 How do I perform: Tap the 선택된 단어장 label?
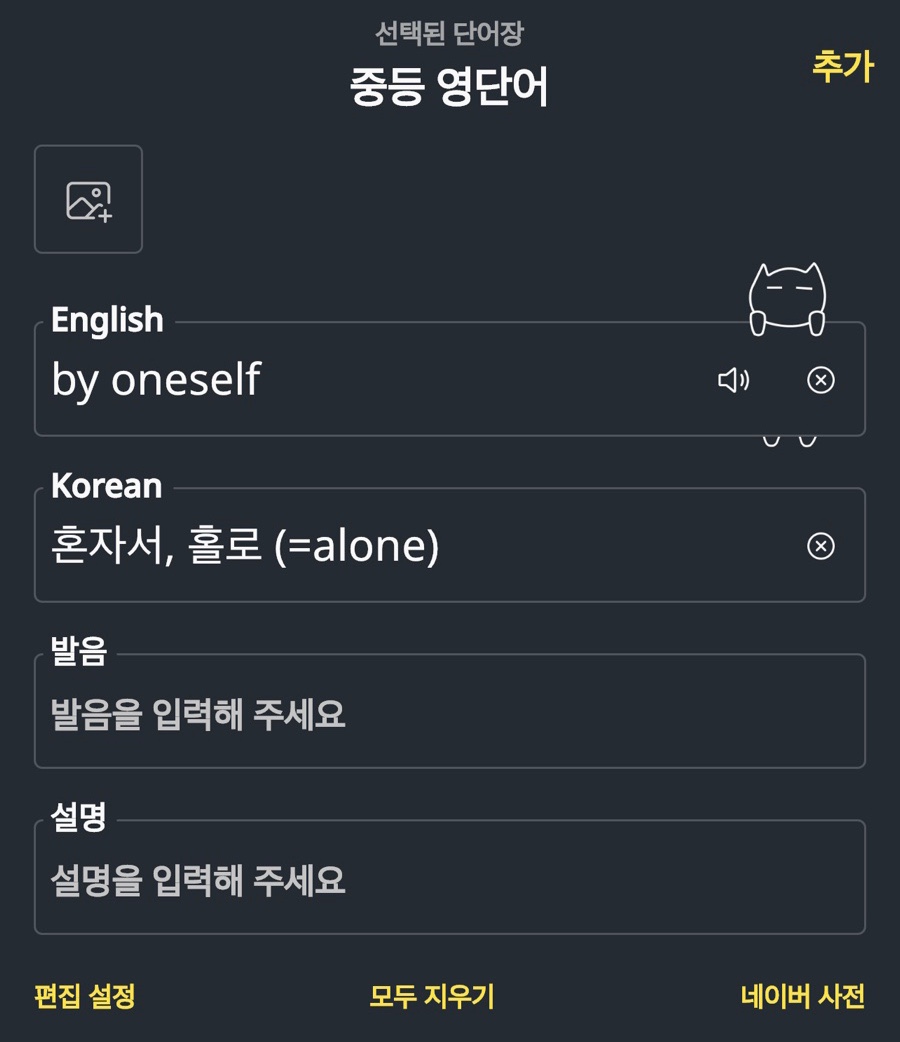[x=450, y=33]
